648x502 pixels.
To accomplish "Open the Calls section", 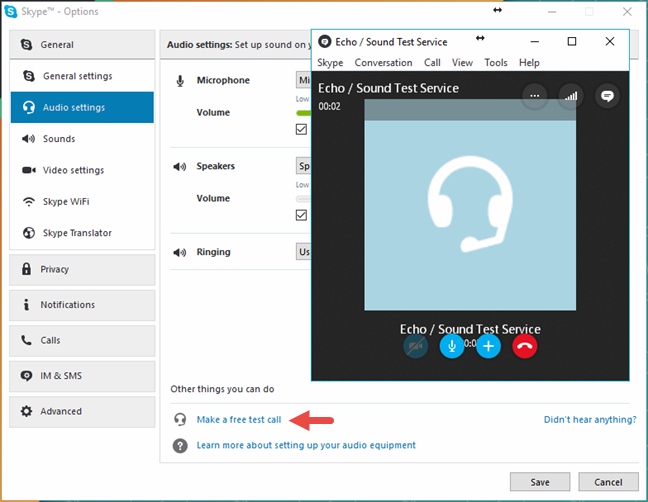I will [x=82, y=340].
